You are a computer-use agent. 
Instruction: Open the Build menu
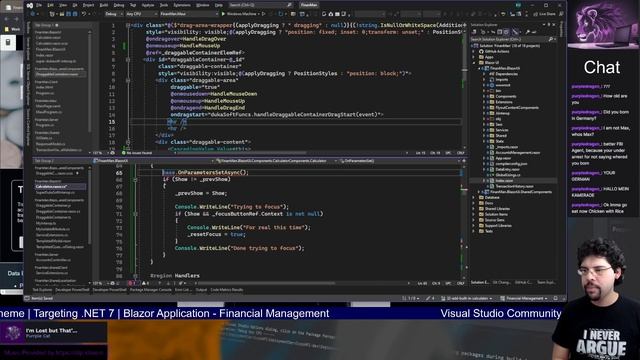[x=104, y=5]
